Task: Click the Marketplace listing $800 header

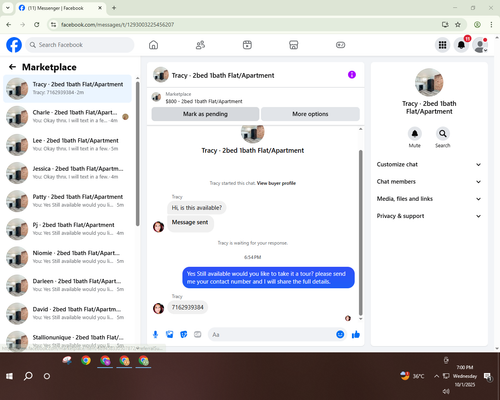Action: (255, 97)
